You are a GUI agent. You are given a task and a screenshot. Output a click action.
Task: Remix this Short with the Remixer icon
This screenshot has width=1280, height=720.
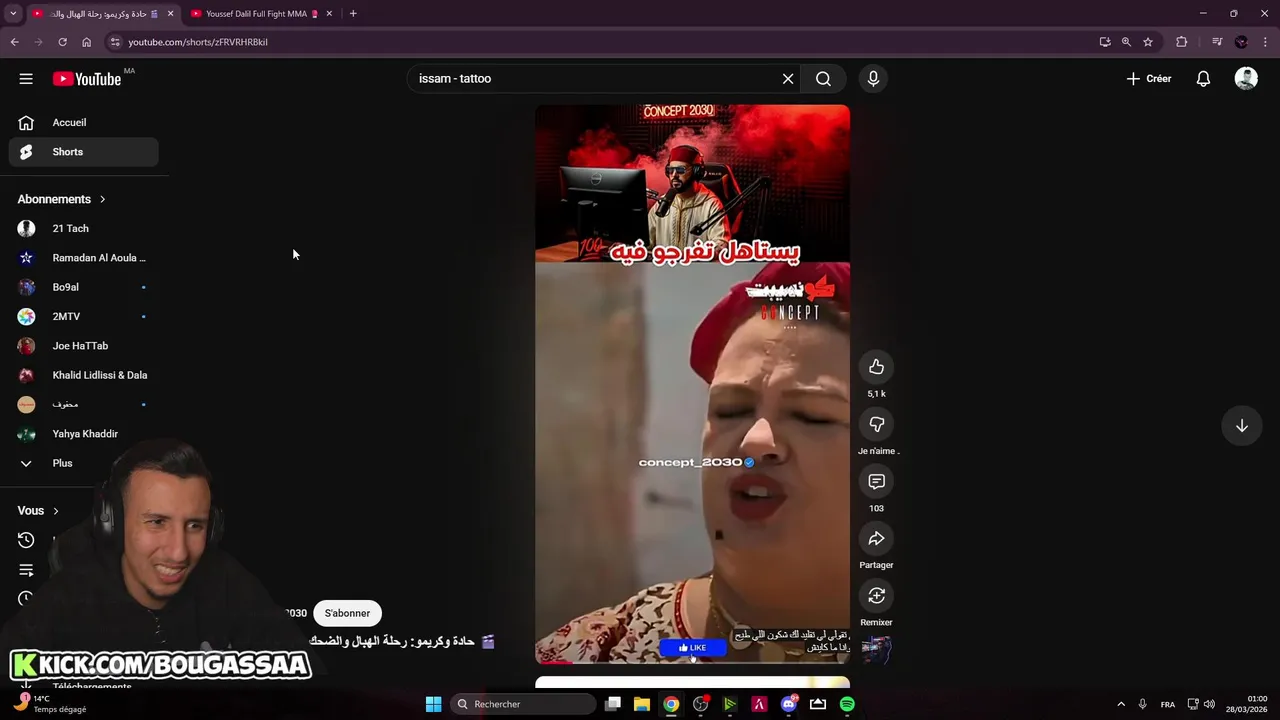876,596
